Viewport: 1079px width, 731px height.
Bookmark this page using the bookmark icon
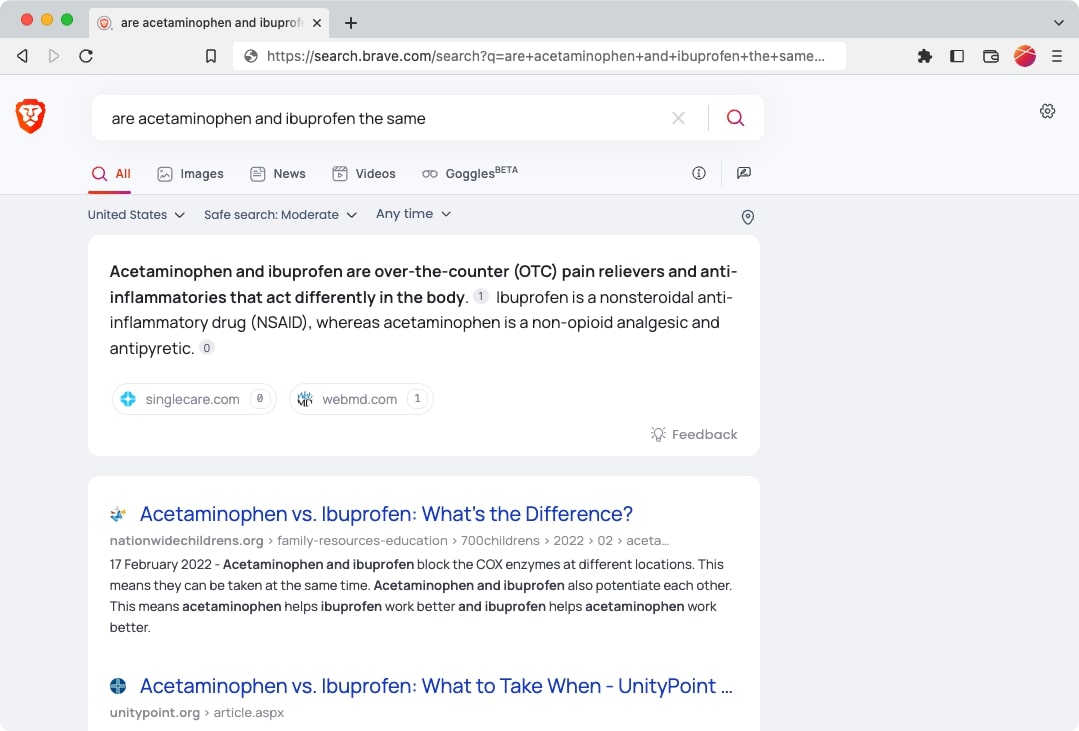point(211,56)
